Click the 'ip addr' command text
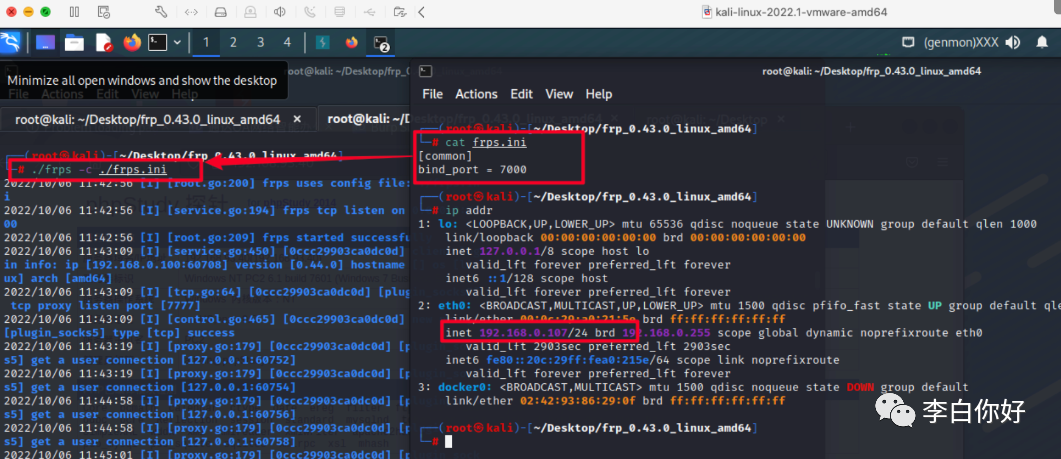Viewport: 1061px width, 459px height. [x=468, y=211]
